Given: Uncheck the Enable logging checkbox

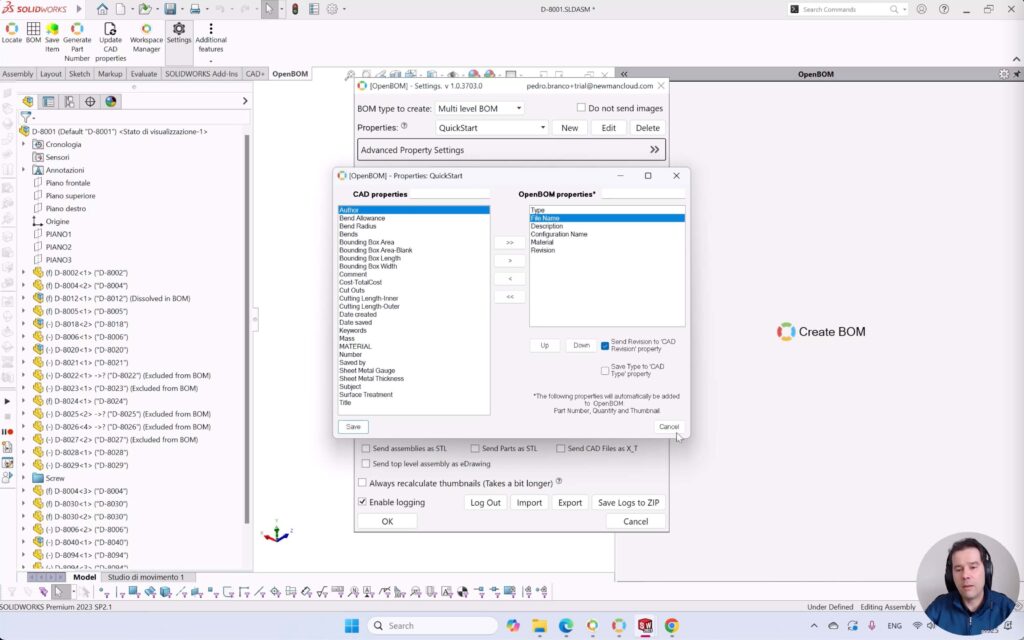Looking at the screenshot, I should (362, 502).
